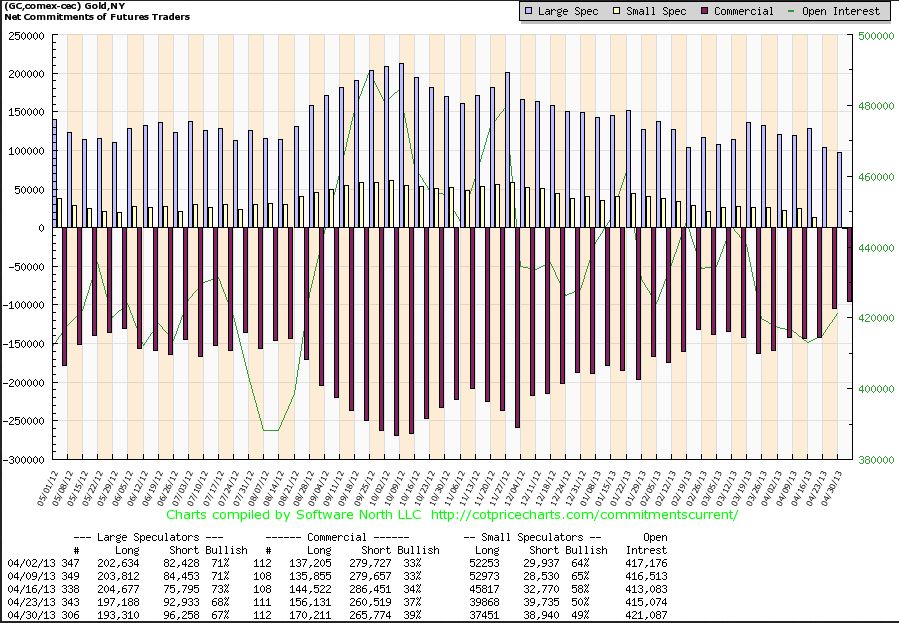Image resolution: width=899 pixels, height=623 pixels.
Task: Click the 'Small Spec' legend label
Action: tap(656, 11)
